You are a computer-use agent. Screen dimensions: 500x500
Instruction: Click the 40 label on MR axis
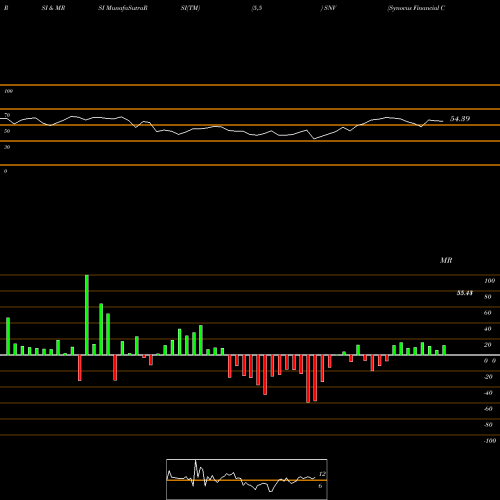(x=488, y=329)
